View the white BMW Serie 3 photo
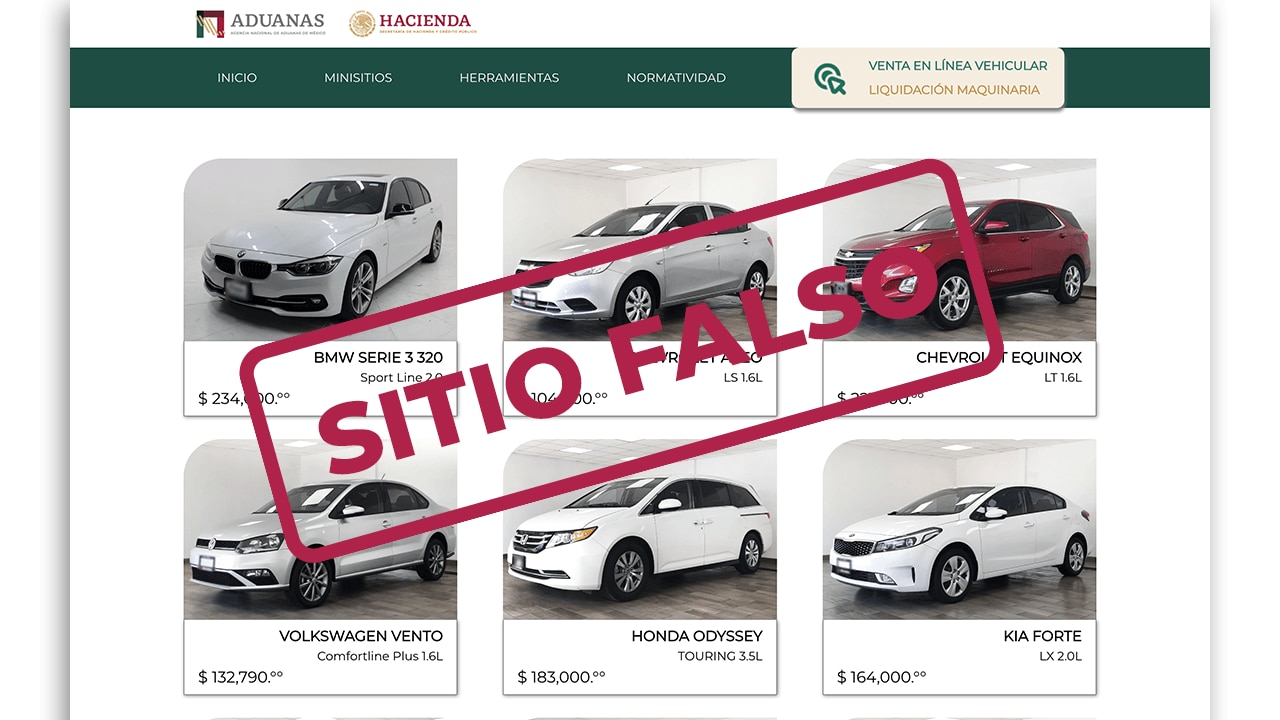Screen dimensions: 1280x720 (x=320, y=250)
